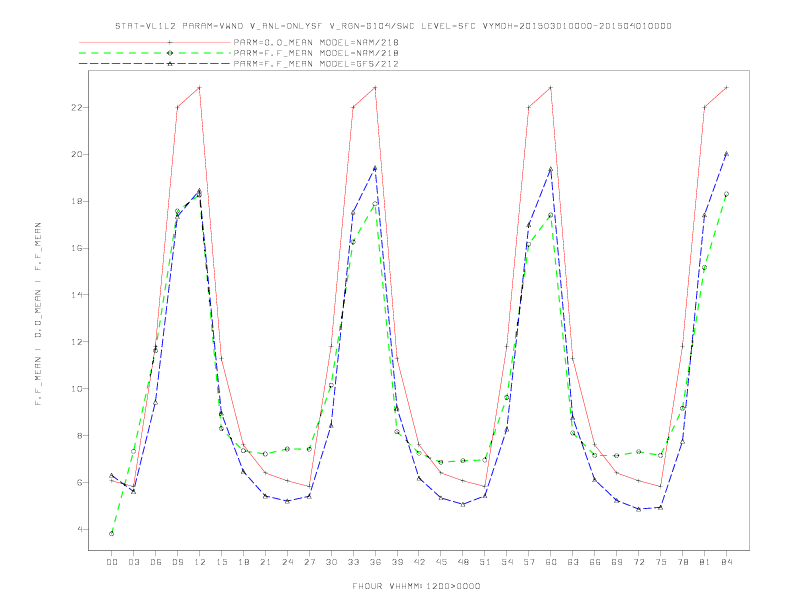792x612 pixels.
Task: Click x-axis forecast hour label 75
Action: click(x=661, y=562)
